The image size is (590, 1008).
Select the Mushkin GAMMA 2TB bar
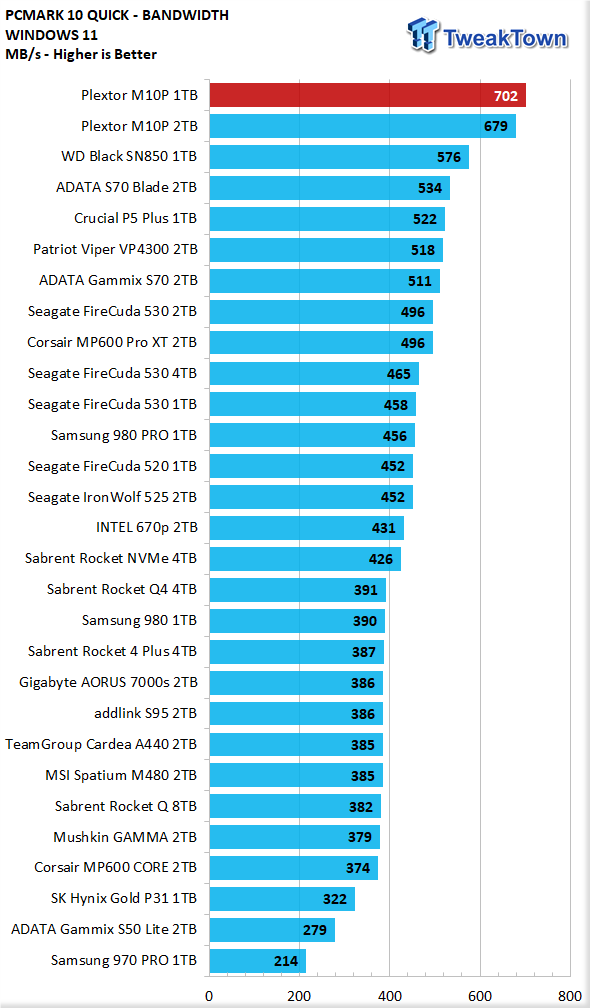[x=295, y=836]
